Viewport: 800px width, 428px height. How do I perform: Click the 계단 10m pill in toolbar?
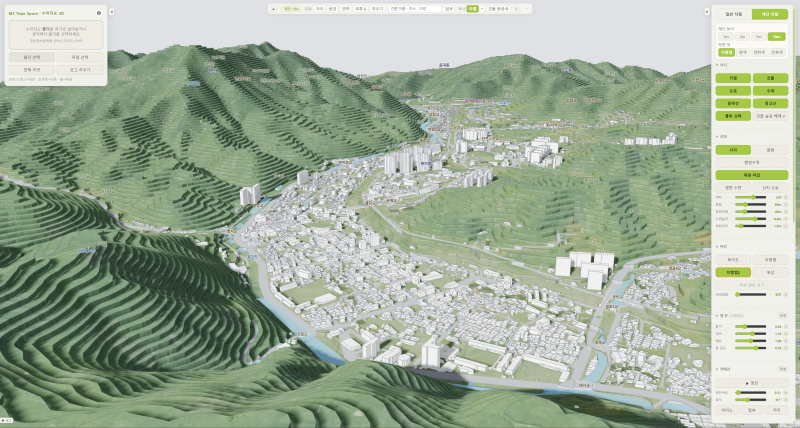[291, 9]
